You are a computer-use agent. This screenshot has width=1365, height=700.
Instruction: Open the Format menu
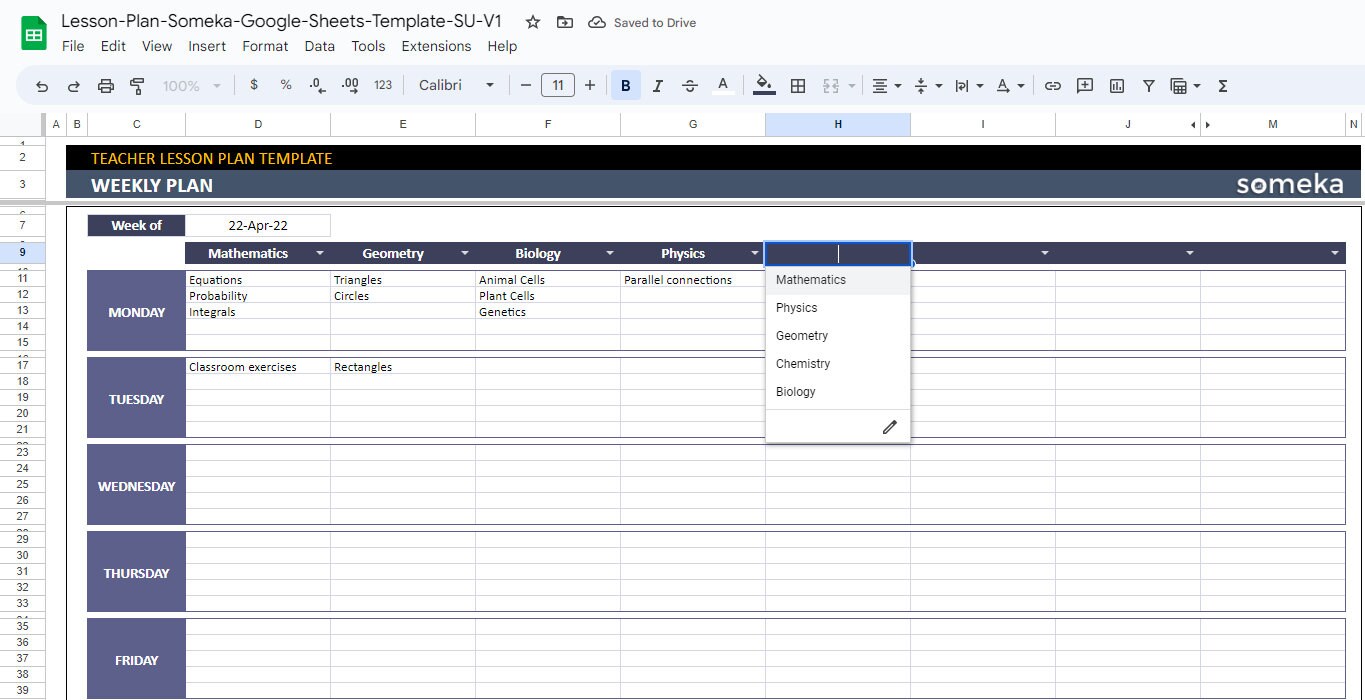264,46
